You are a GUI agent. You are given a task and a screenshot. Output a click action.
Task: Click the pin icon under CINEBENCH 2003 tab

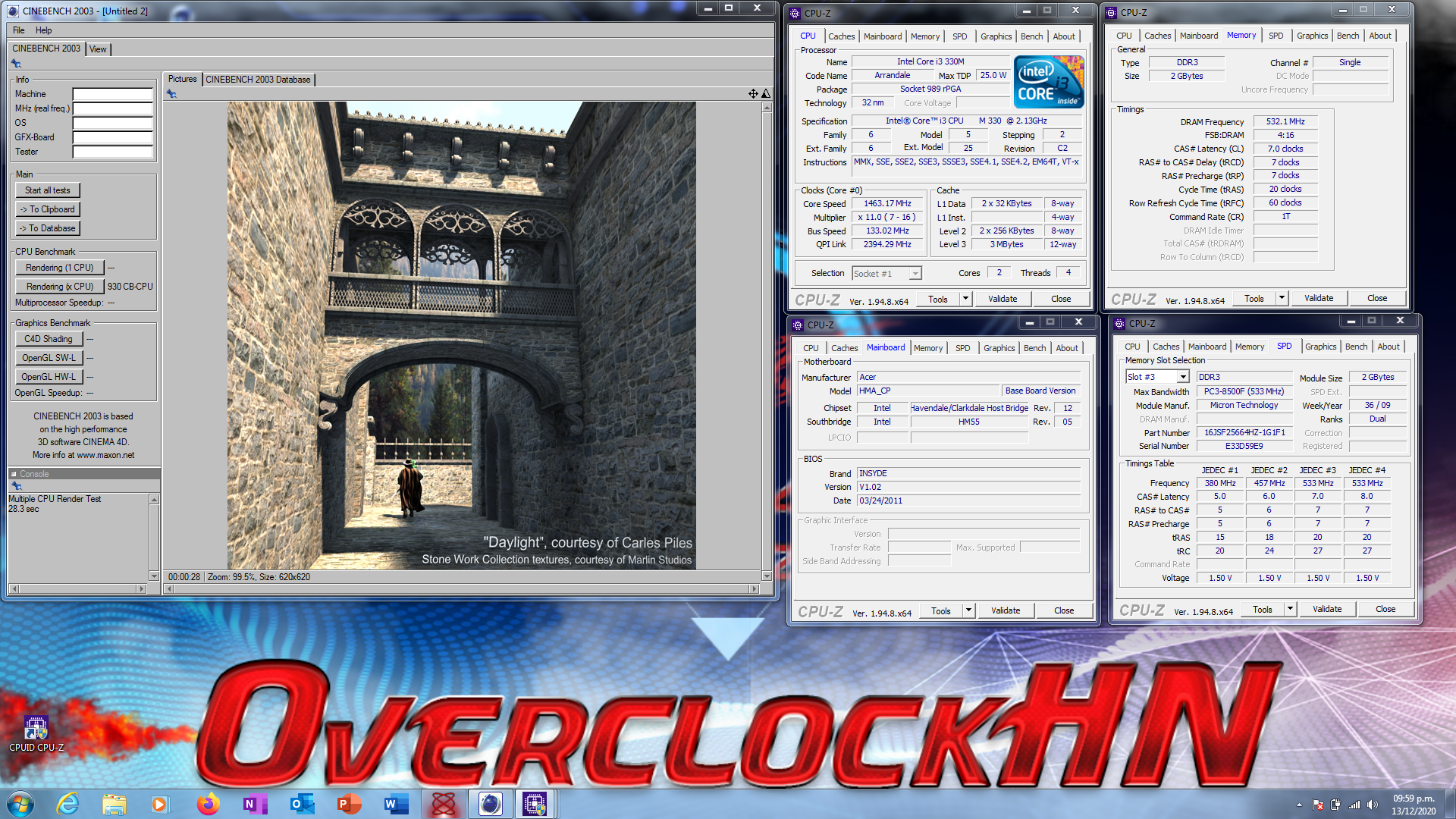click(16, 64)
